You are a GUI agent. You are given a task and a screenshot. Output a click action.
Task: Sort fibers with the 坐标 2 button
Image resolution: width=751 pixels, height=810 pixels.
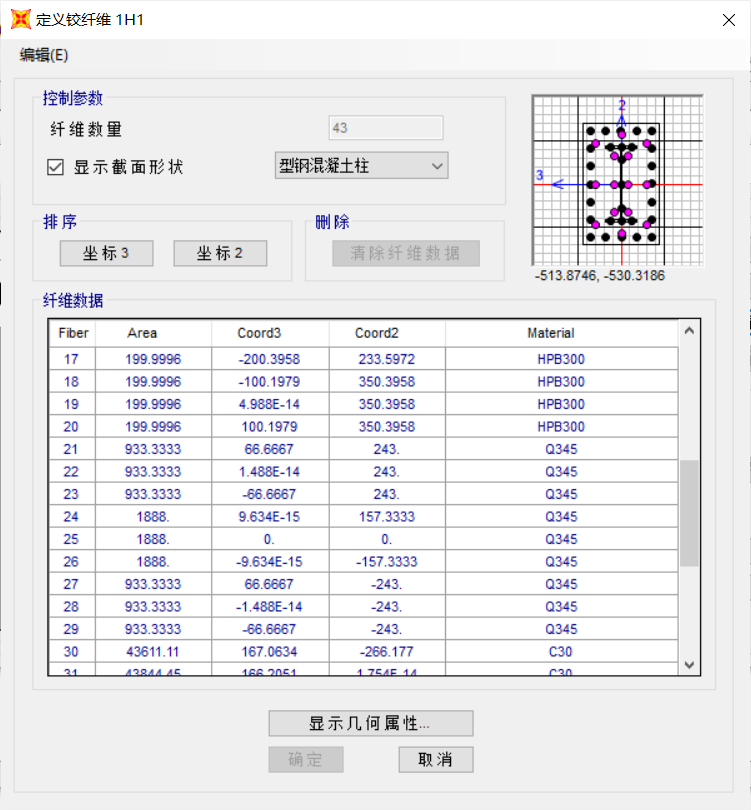[220, 253]
